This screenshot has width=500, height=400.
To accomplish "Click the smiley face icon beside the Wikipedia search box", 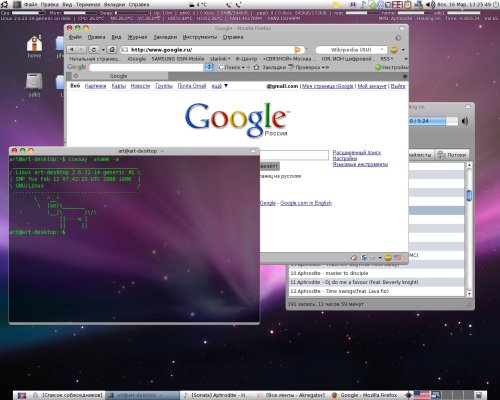I will tap(394, 50).
